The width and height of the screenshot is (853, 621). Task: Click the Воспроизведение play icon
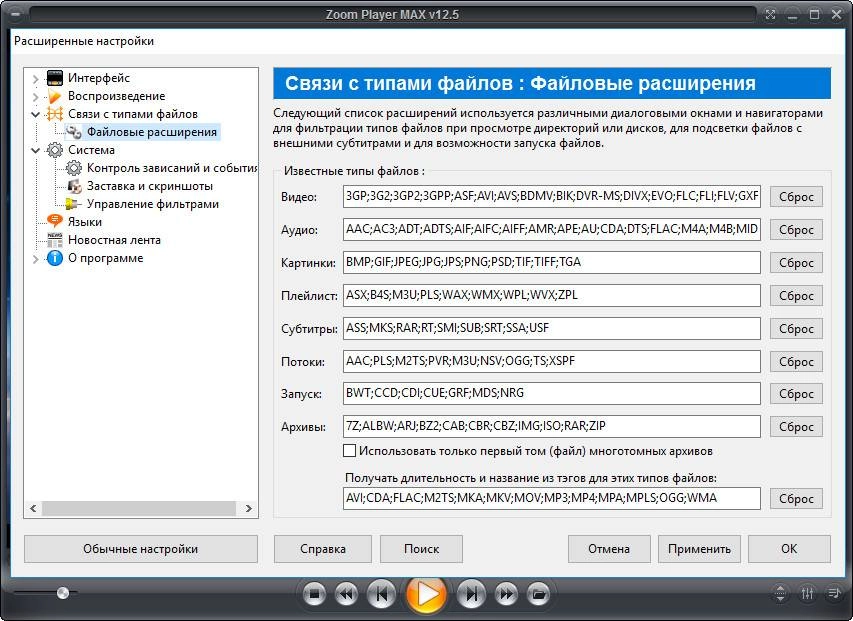tap(54, 96)
